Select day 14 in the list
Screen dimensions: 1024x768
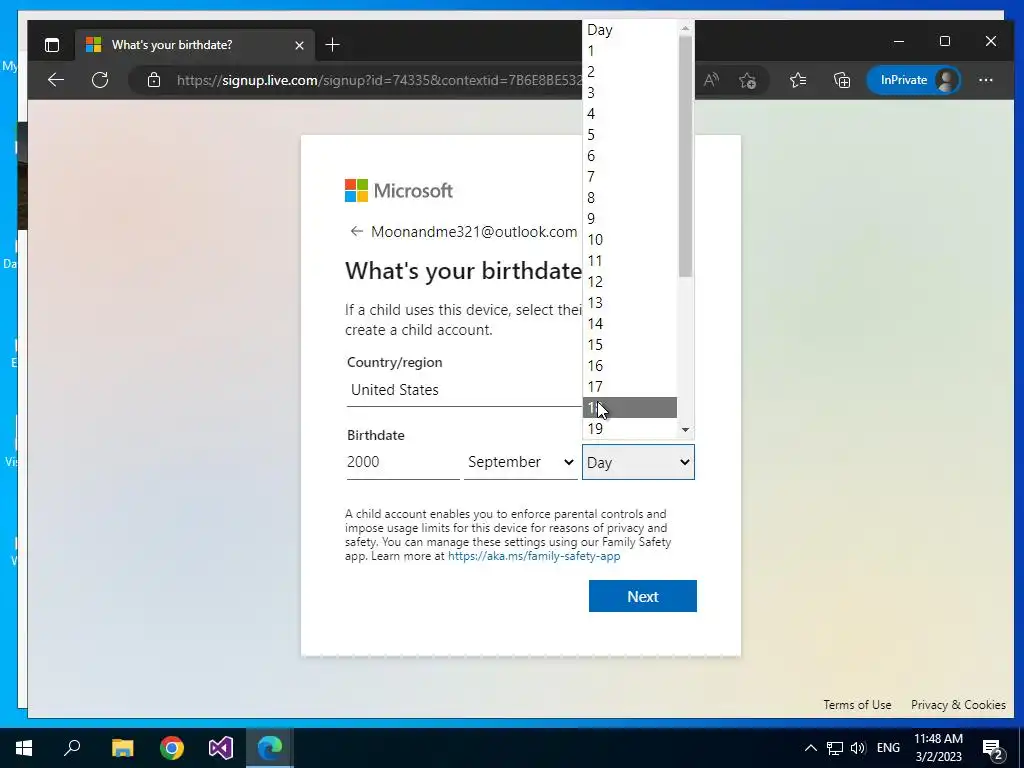(630, 324)
